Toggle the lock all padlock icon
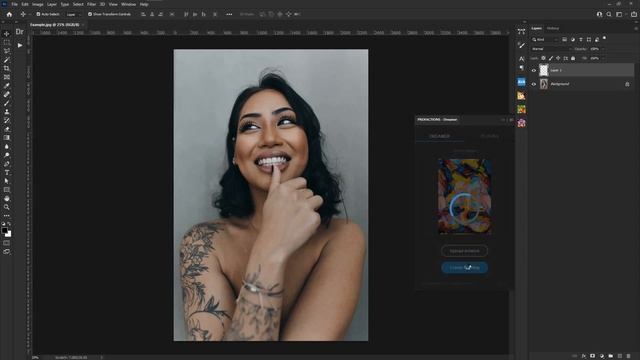The height and width of the screenshot is (360, 640). (573, 58)
